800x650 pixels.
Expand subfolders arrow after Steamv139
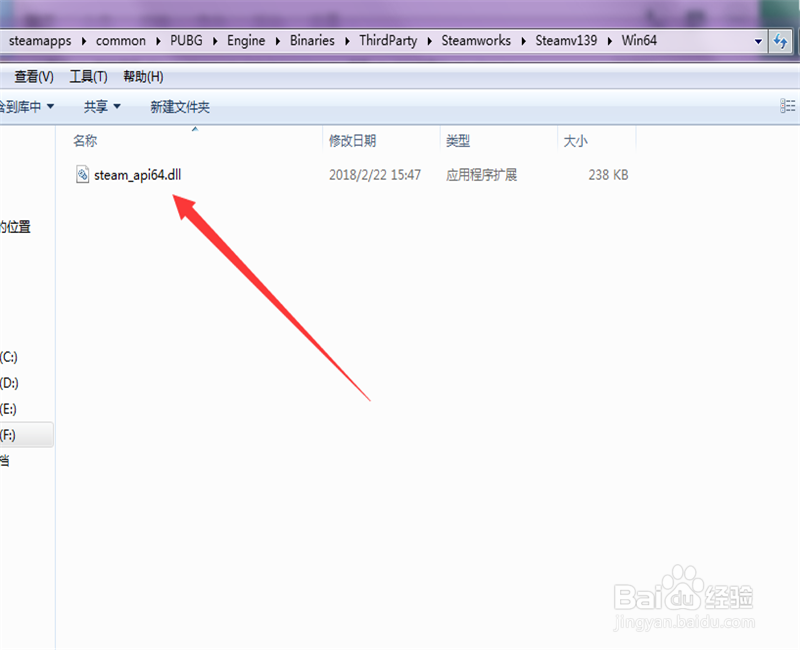(x=610, y=41)
